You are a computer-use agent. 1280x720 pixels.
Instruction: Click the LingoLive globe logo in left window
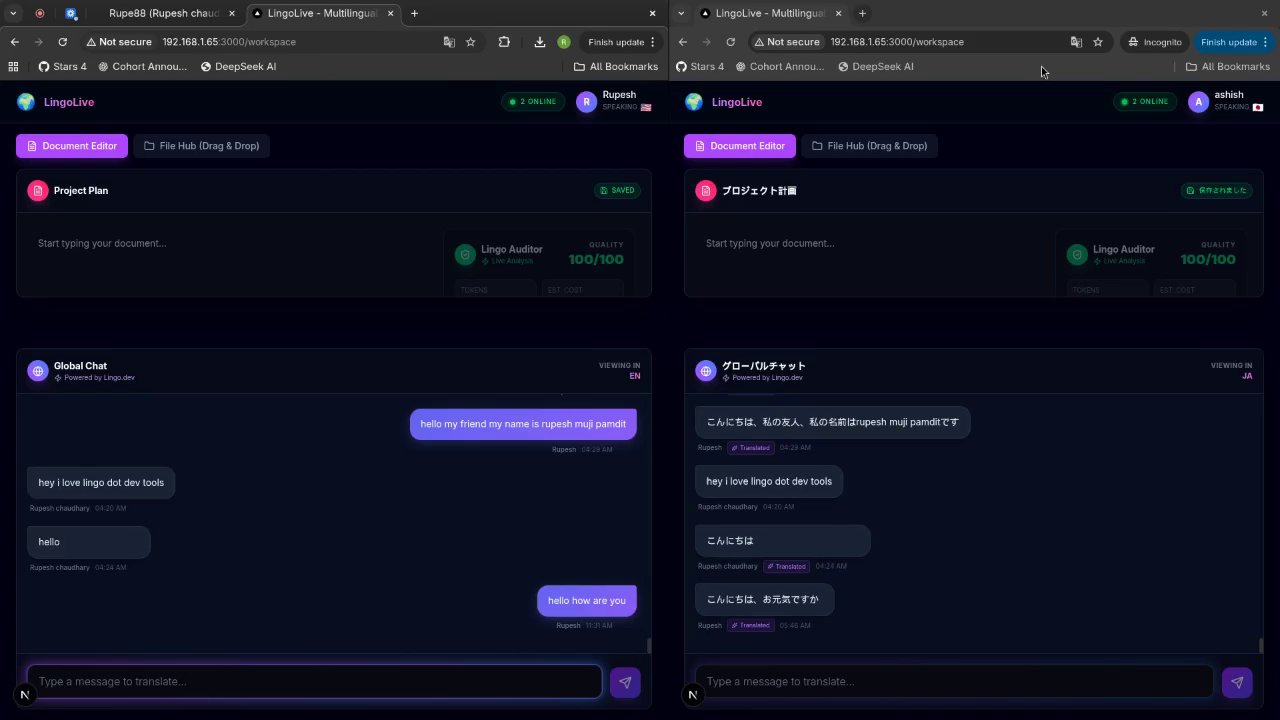tap(26, 102)
